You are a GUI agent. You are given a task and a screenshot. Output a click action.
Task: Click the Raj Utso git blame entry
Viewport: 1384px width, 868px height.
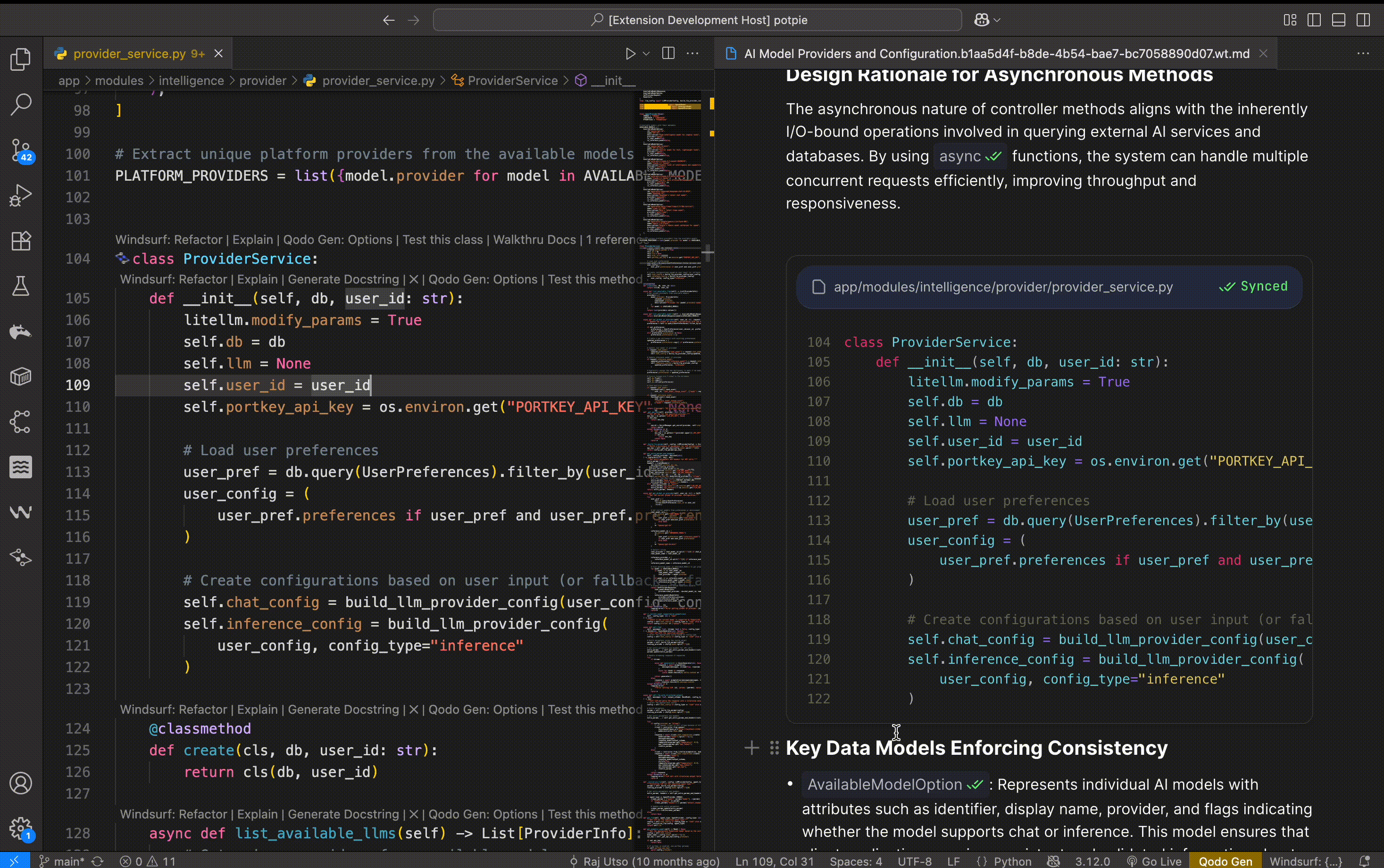point(644,861)
